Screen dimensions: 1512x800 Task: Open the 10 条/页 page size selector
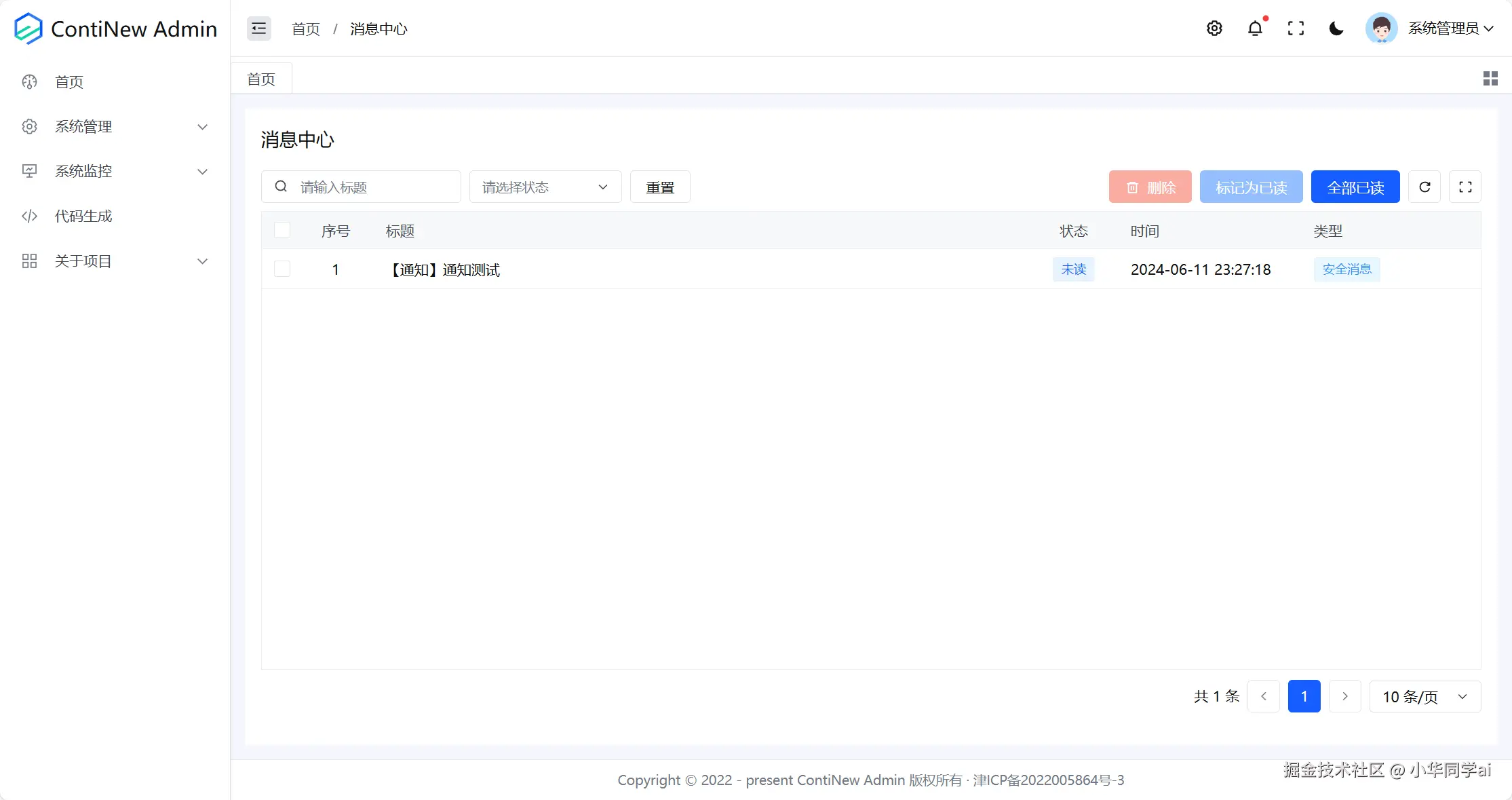point(1424,697)
